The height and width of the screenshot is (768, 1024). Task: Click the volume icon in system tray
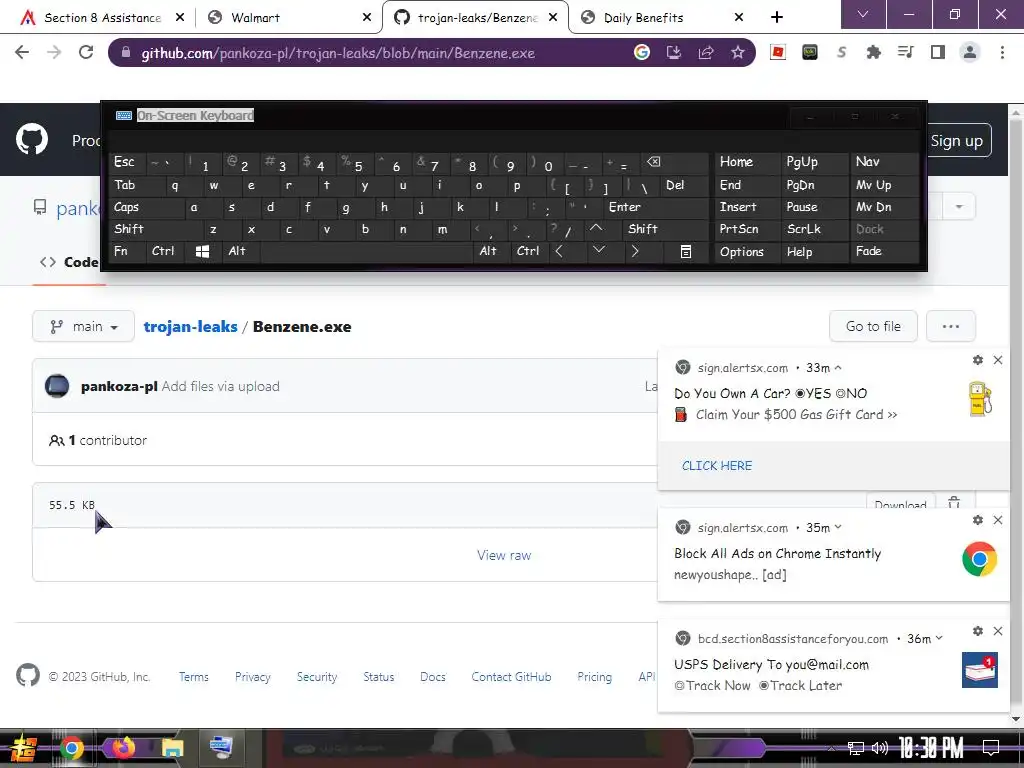[x=879, y=748]
